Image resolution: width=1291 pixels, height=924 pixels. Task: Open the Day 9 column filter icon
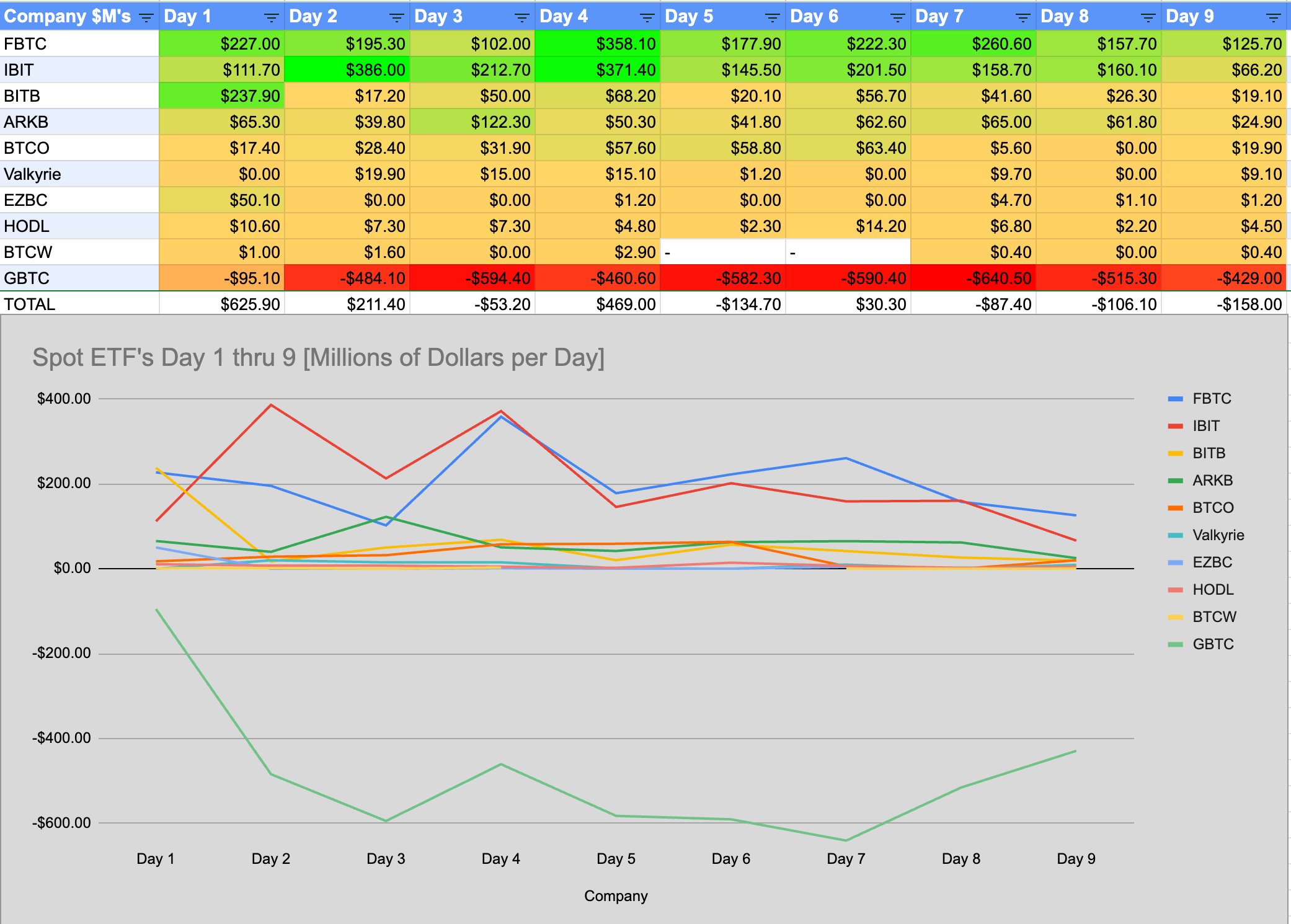click(x=1273, y=18)
